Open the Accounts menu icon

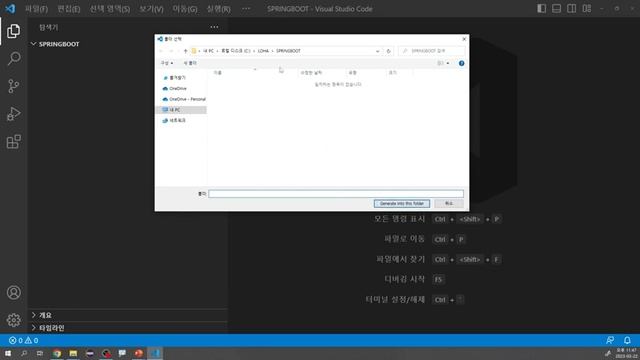13,293
